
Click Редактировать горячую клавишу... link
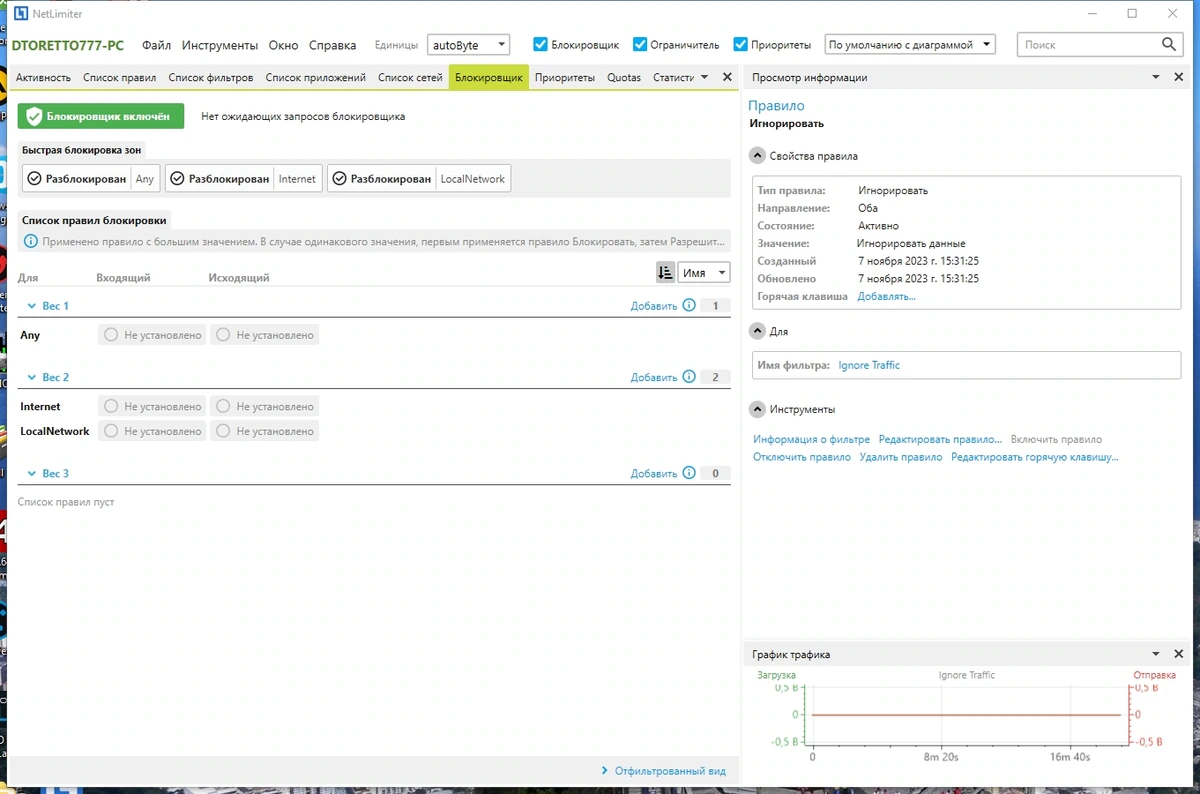(1035, 457)
